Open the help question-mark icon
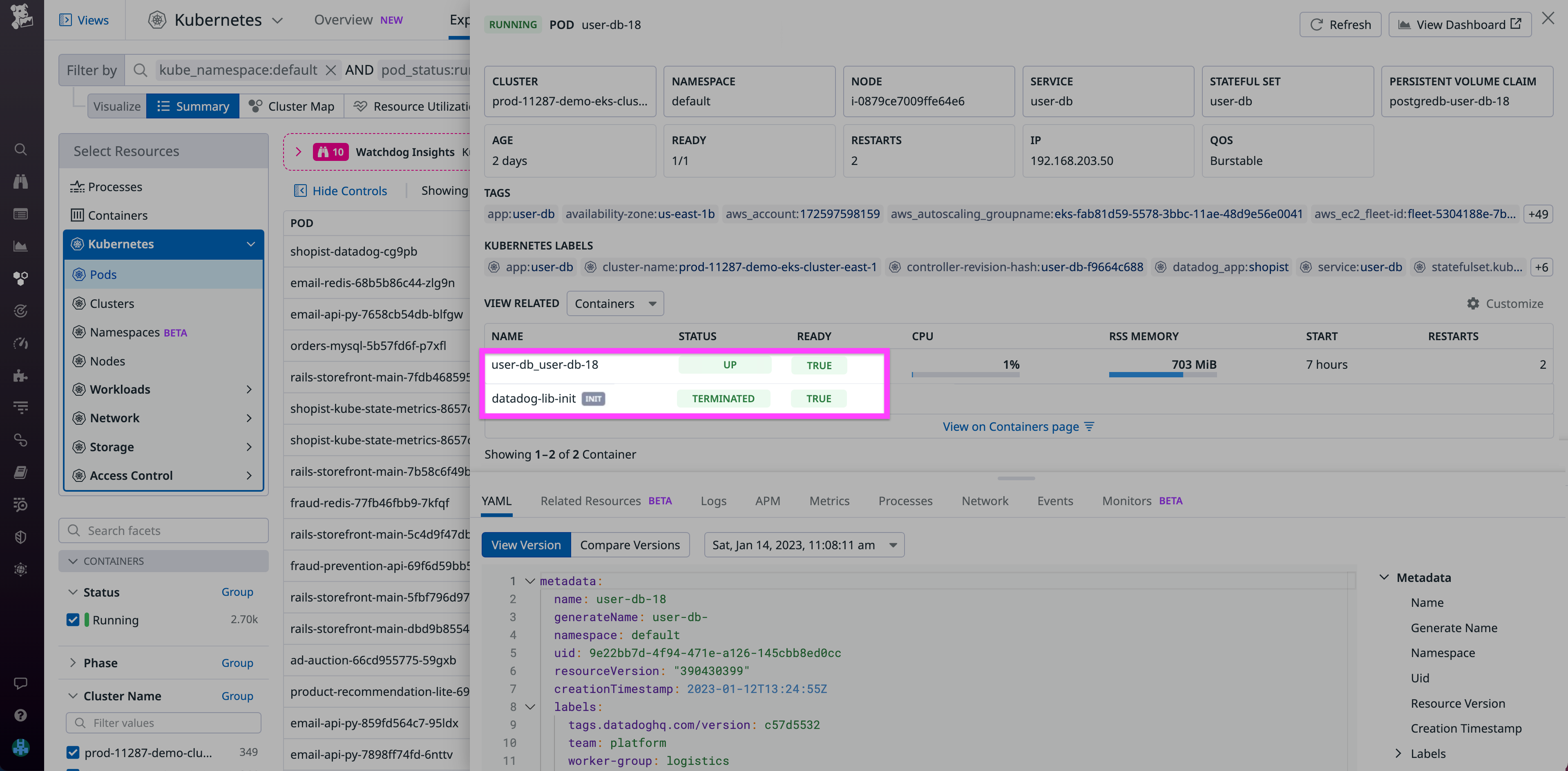The height and width of the screenshot is (771, 1568). pos(21,715)
